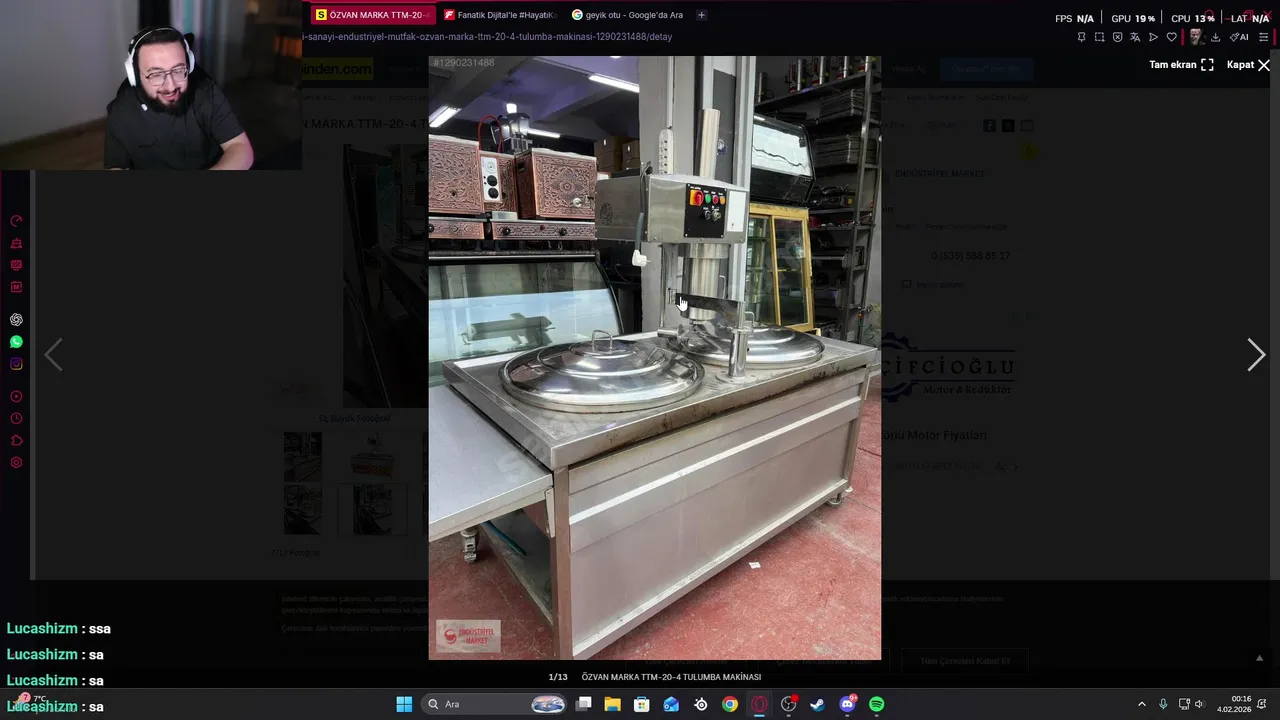Open Extensions cube icon in sidebar
This screenshot has width=1280, height=720.
point(16,441)
